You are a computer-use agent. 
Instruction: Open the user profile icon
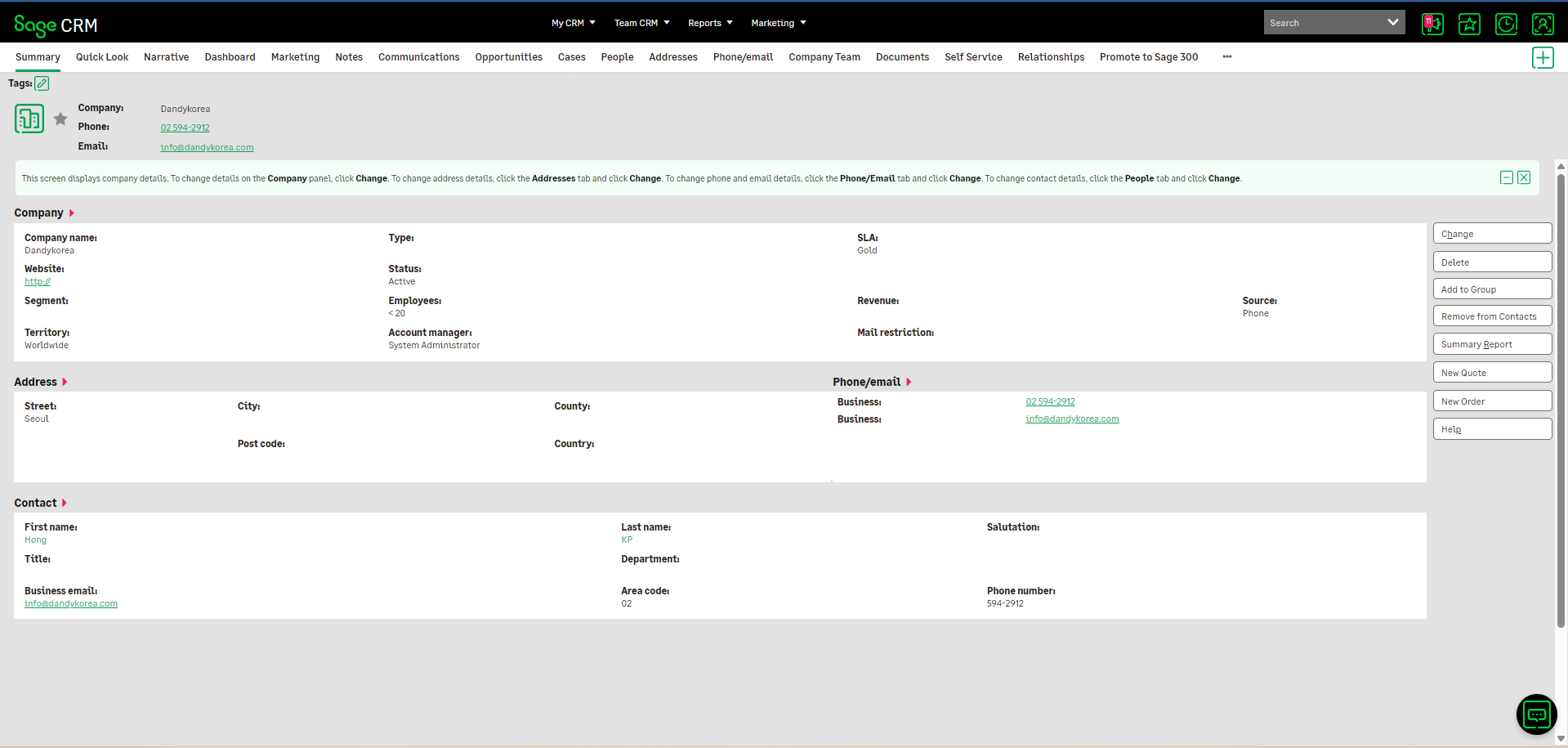[x=1543, y=24]
